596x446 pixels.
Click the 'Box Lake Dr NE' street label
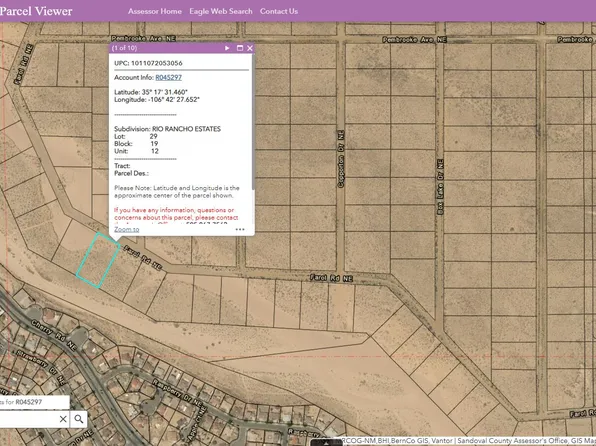coord(441,187)
